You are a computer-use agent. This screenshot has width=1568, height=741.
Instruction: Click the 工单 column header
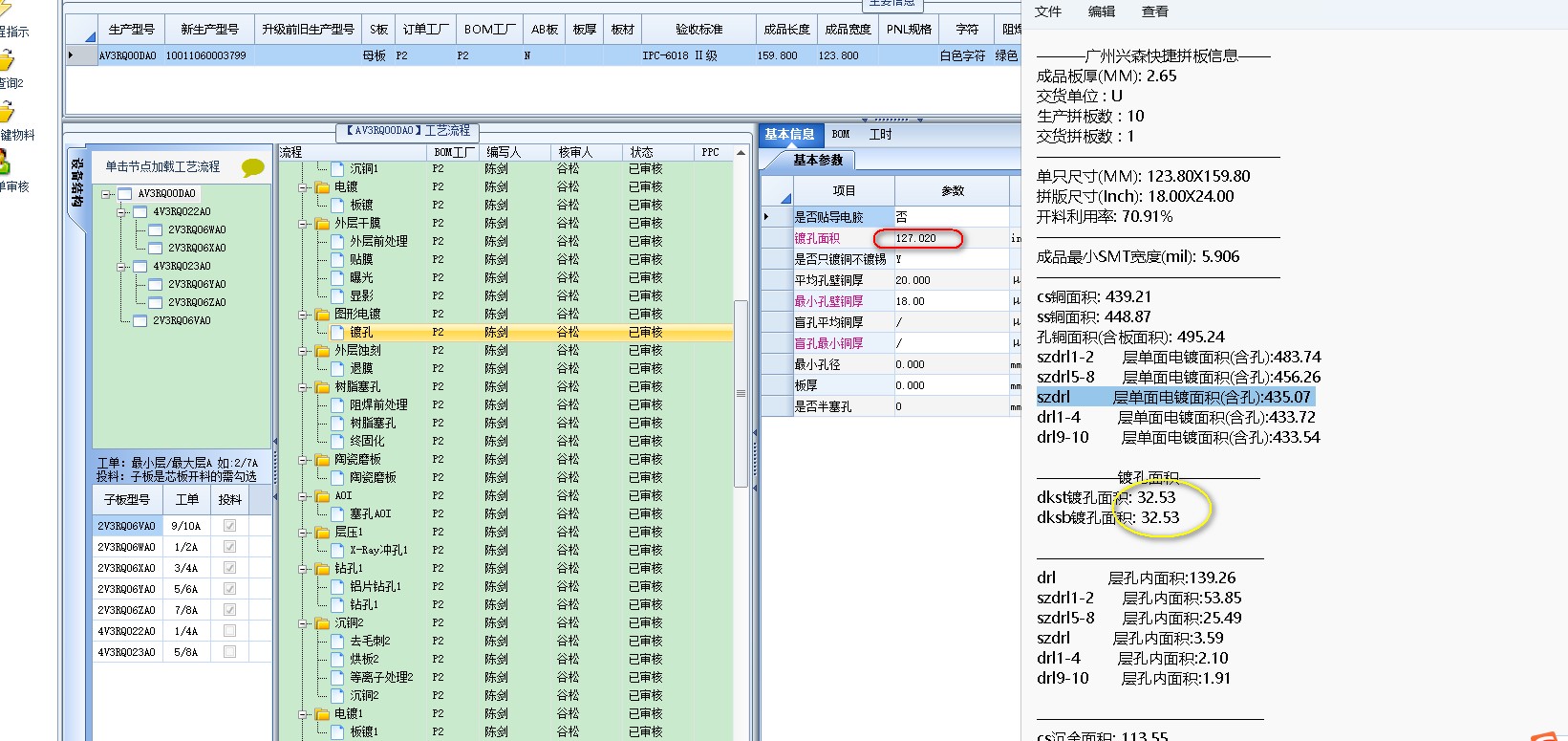point(187,499)
